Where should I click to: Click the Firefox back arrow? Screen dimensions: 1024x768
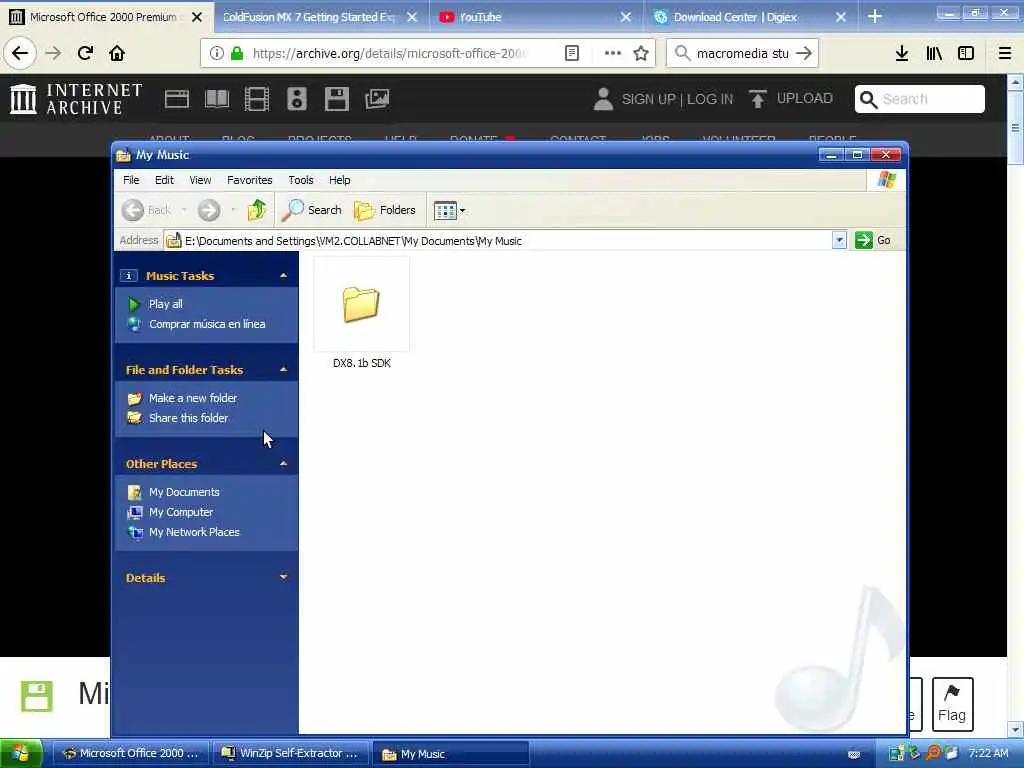coord(20,53)
